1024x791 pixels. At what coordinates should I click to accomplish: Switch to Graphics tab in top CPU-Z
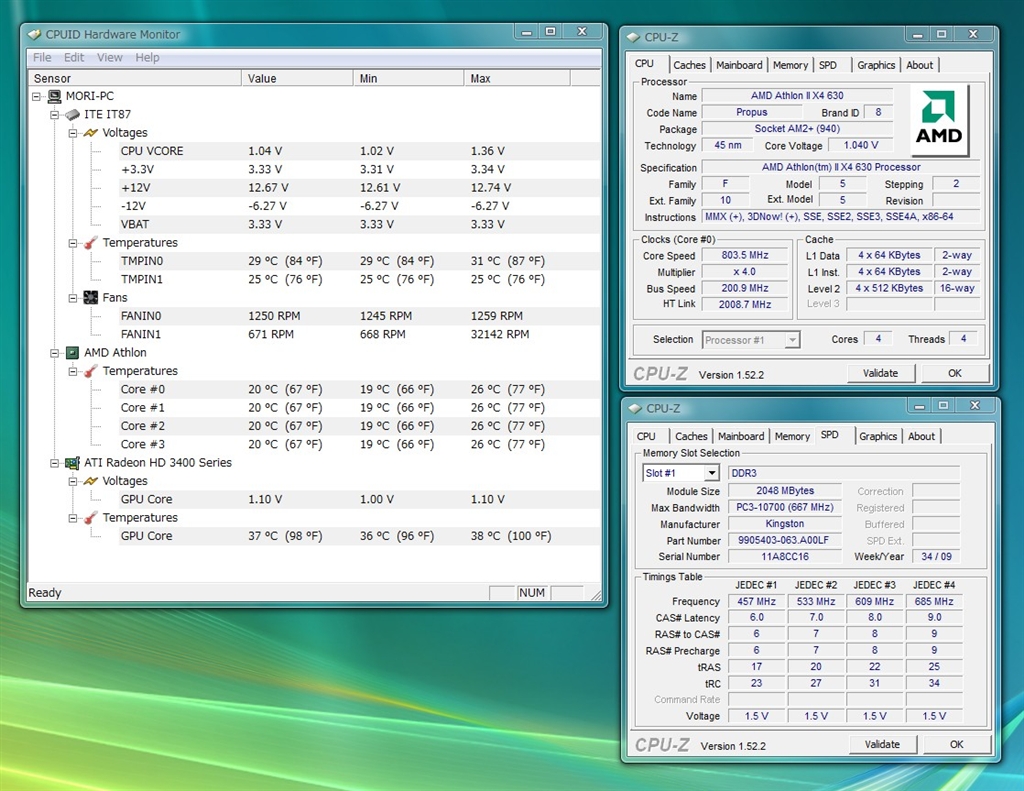876,65
